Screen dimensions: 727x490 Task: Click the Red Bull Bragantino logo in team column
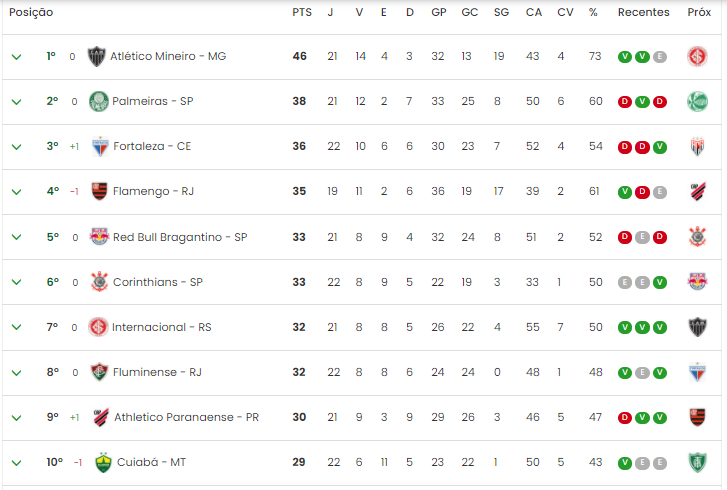click(x=99, y=236)
